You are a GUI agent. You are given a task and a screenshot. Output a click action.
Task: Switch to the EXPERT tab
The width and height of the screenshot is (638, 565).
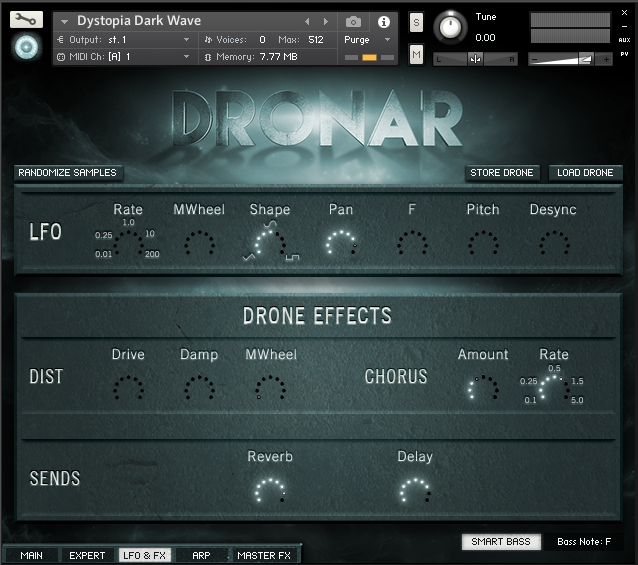[x=87, y=555]
